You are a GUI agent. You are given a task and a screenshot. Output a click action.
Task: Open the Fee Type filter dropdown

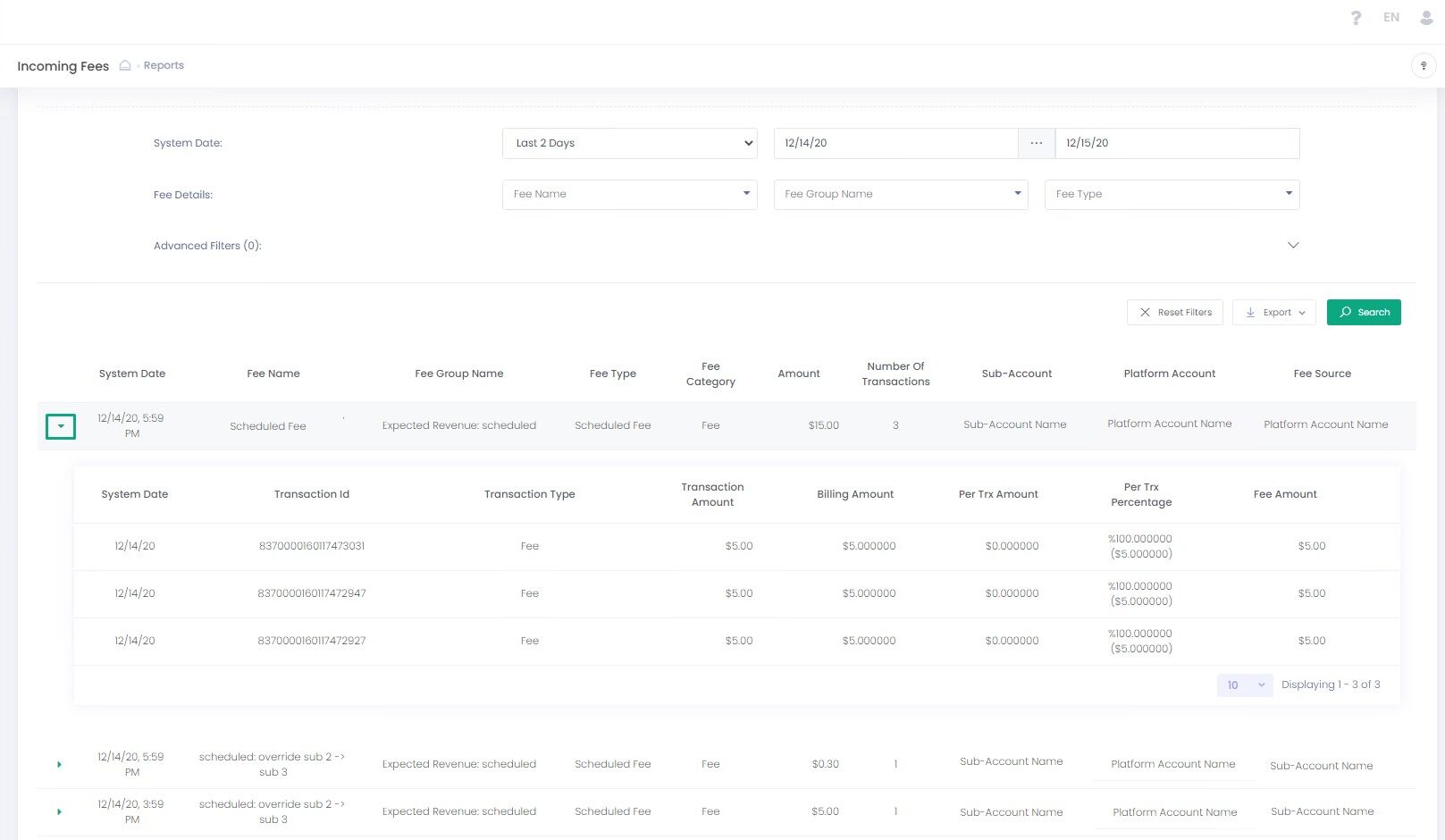[1171, 194]
